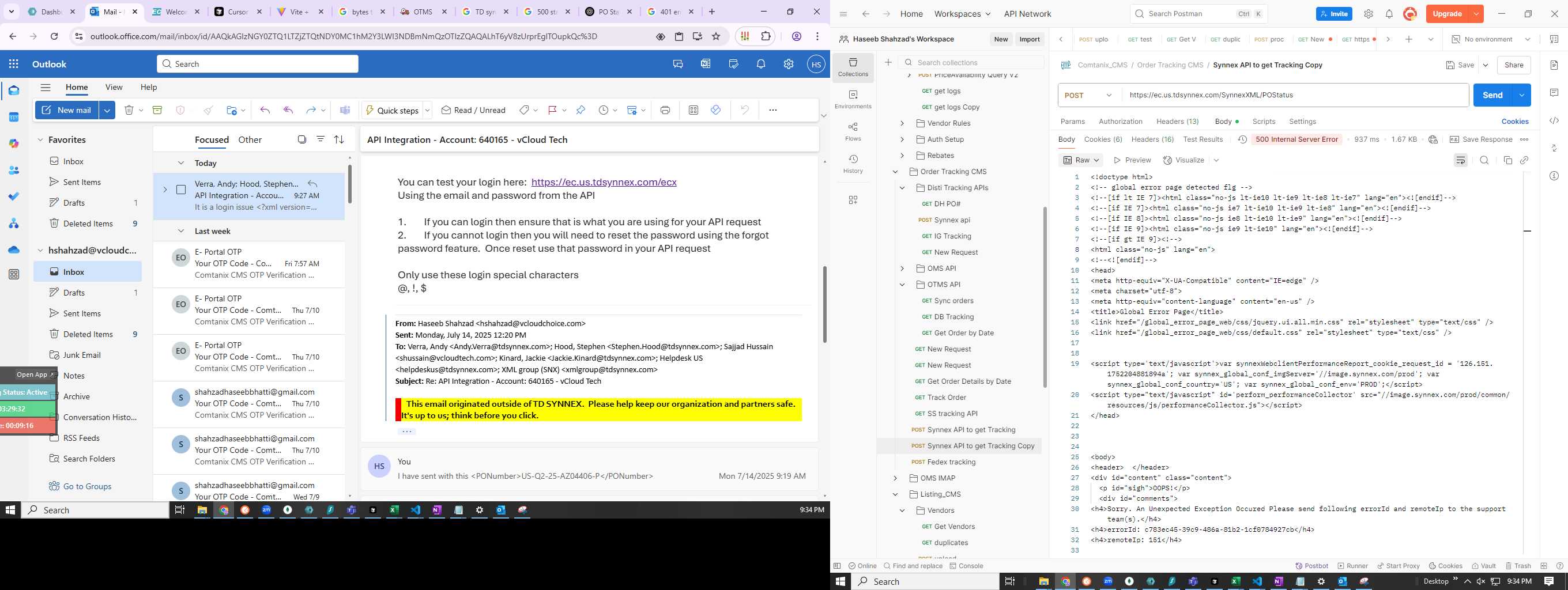Open the POST method dropdown in Postman
This screenshot has height=590, width=1568.
(1089, 95)
